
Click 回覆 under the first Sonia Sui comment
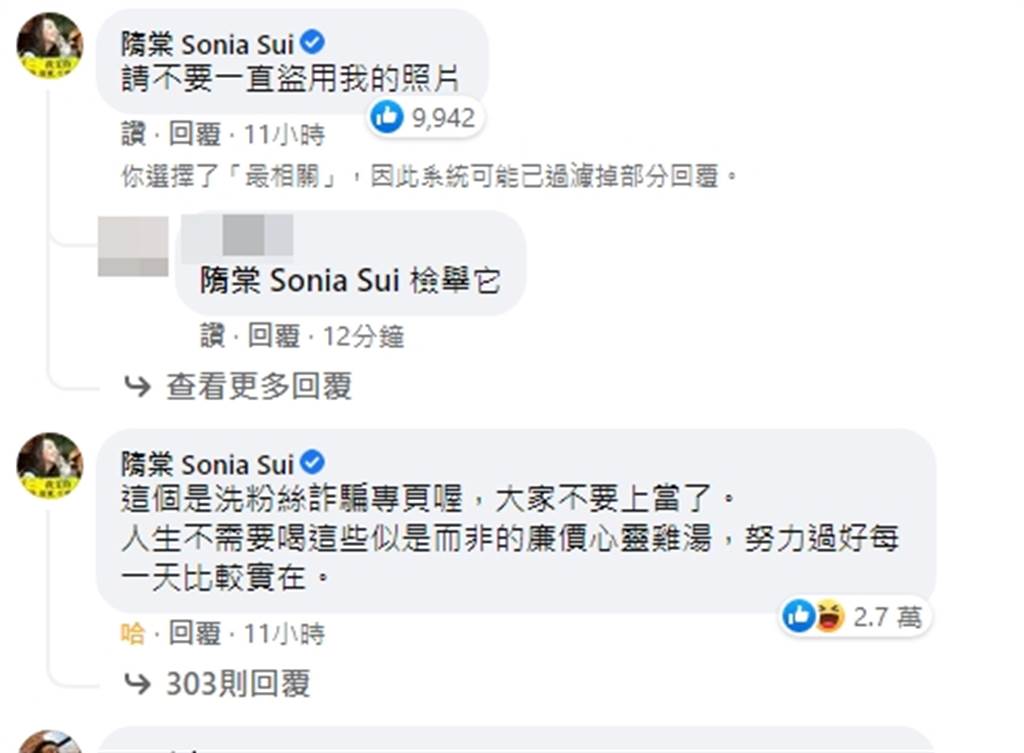(193, 134)
